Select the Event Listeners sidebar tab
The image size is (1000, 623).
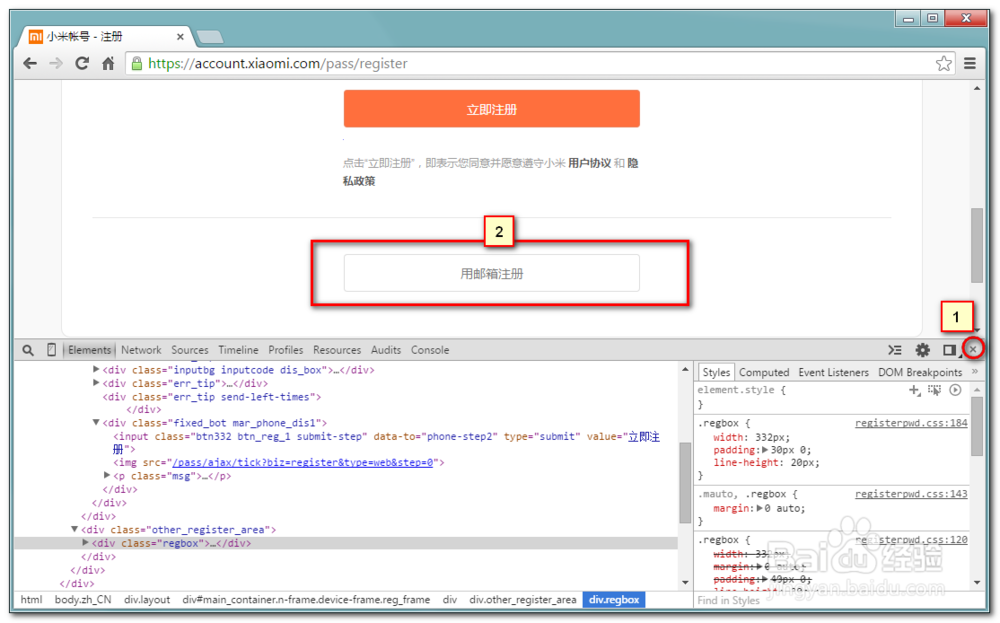(833, 372)
